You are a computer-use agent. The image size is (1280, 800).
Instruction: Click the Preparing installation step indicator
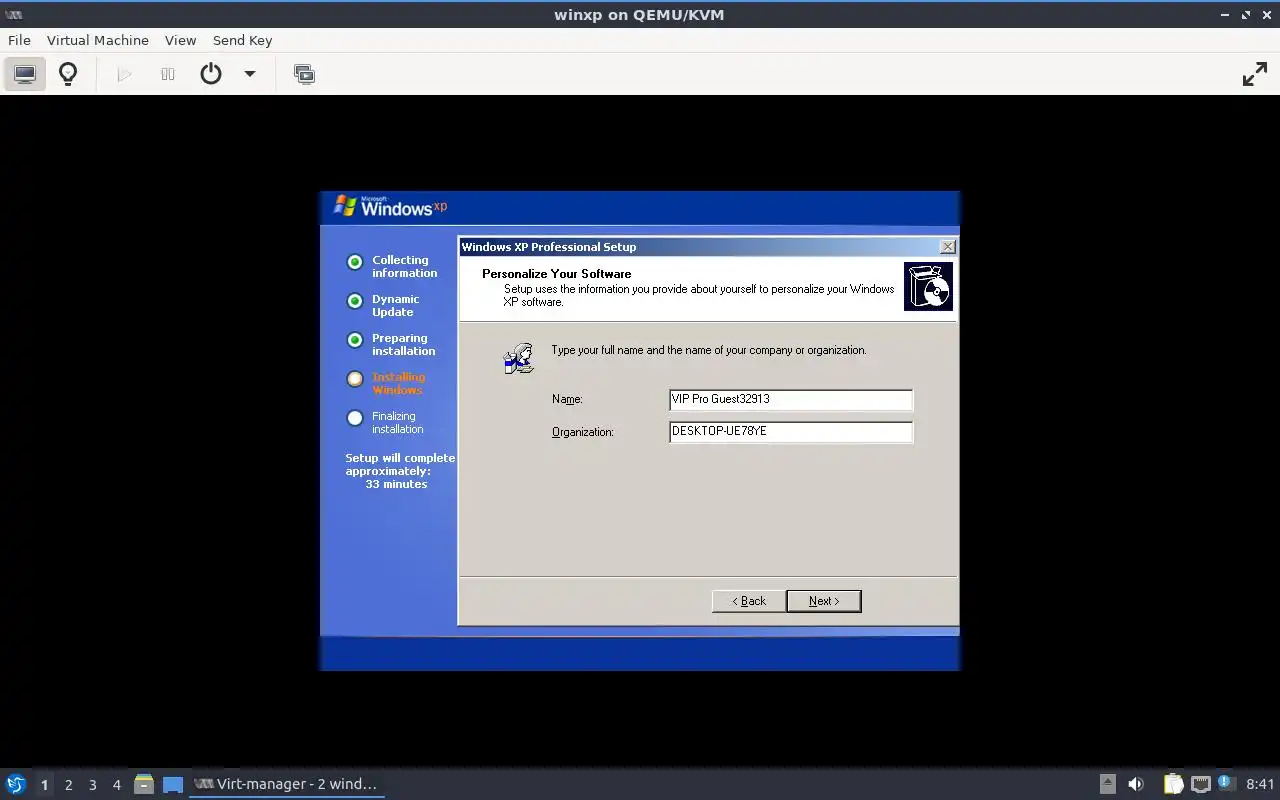pyautogui.click(x=354, y=340)
